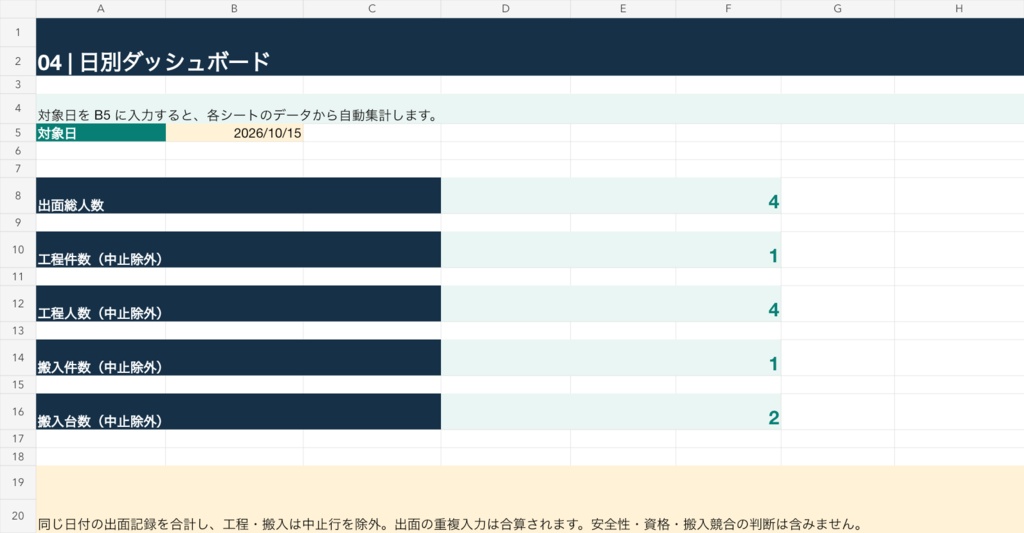This screenshot has height=533, width=1024.
Task: Select the '出面総人数' label
Action: coord(238,195)
